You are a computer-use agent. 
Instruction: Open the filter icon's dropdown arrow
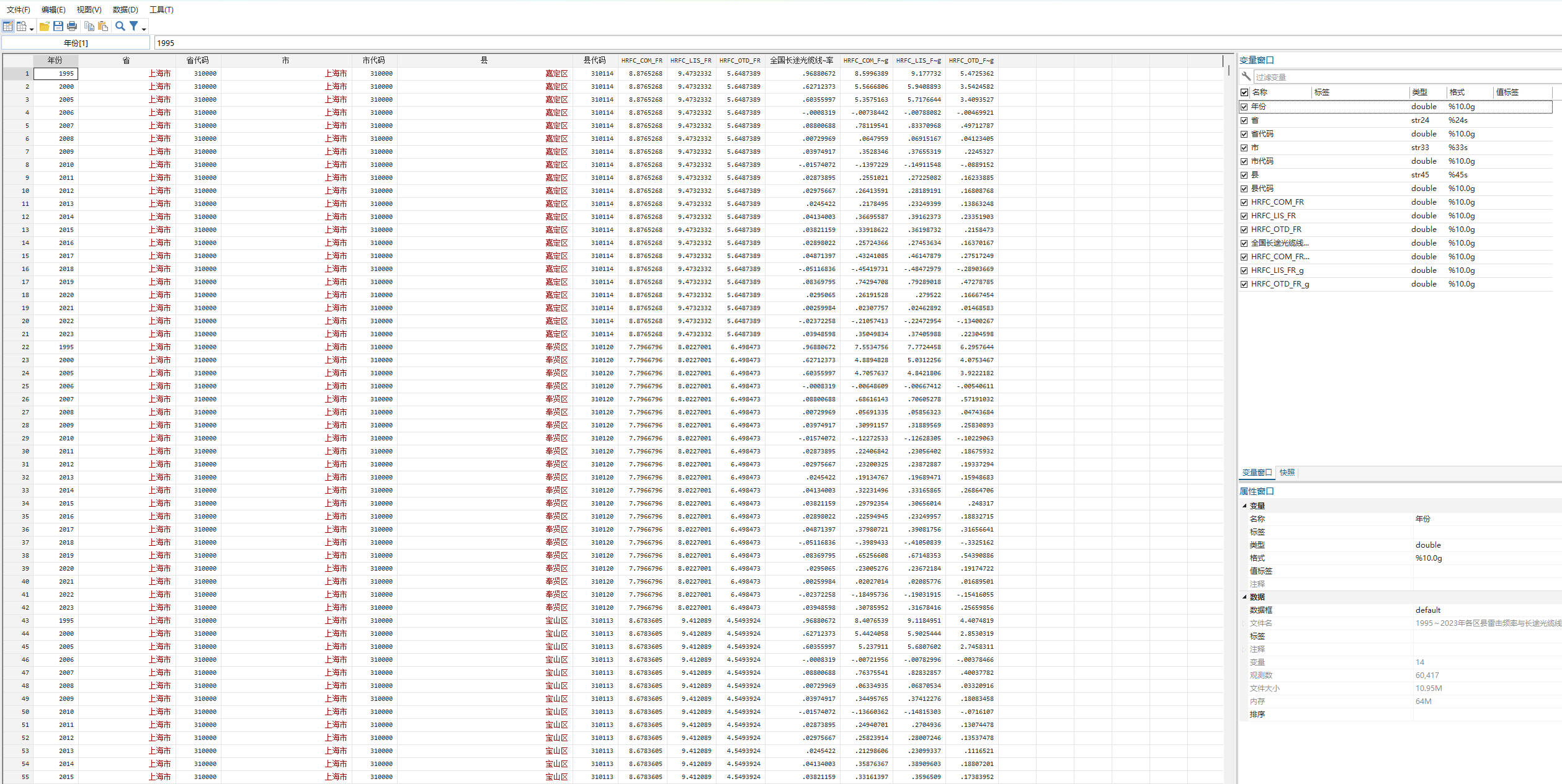tap(144, 29)
